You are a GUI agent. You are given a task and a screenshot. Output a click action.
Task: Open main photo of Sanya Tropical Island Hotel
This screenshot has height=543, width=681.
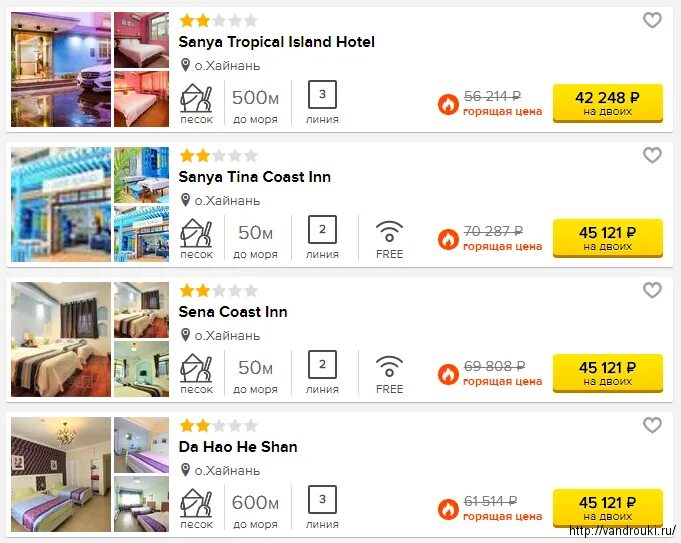click(x=61, y=70)
